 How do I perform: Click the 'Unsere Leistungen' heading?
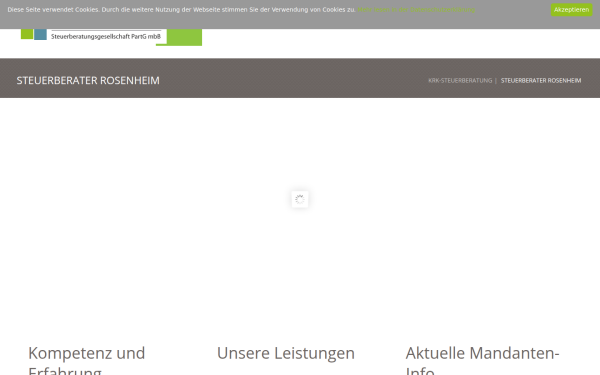click(285, 353)
